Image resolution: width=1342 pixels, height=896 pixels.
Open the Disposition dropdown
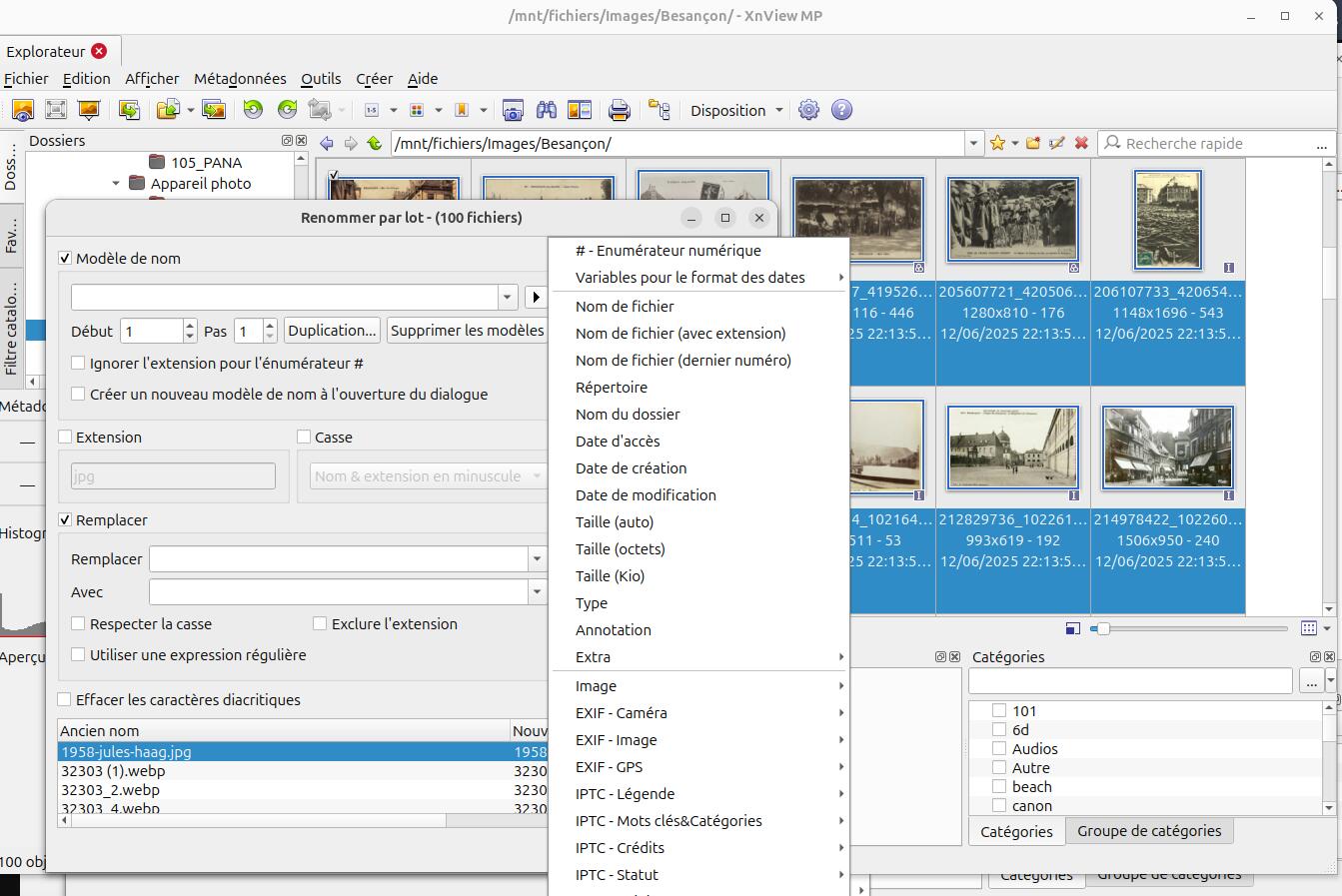click(736, 111)
